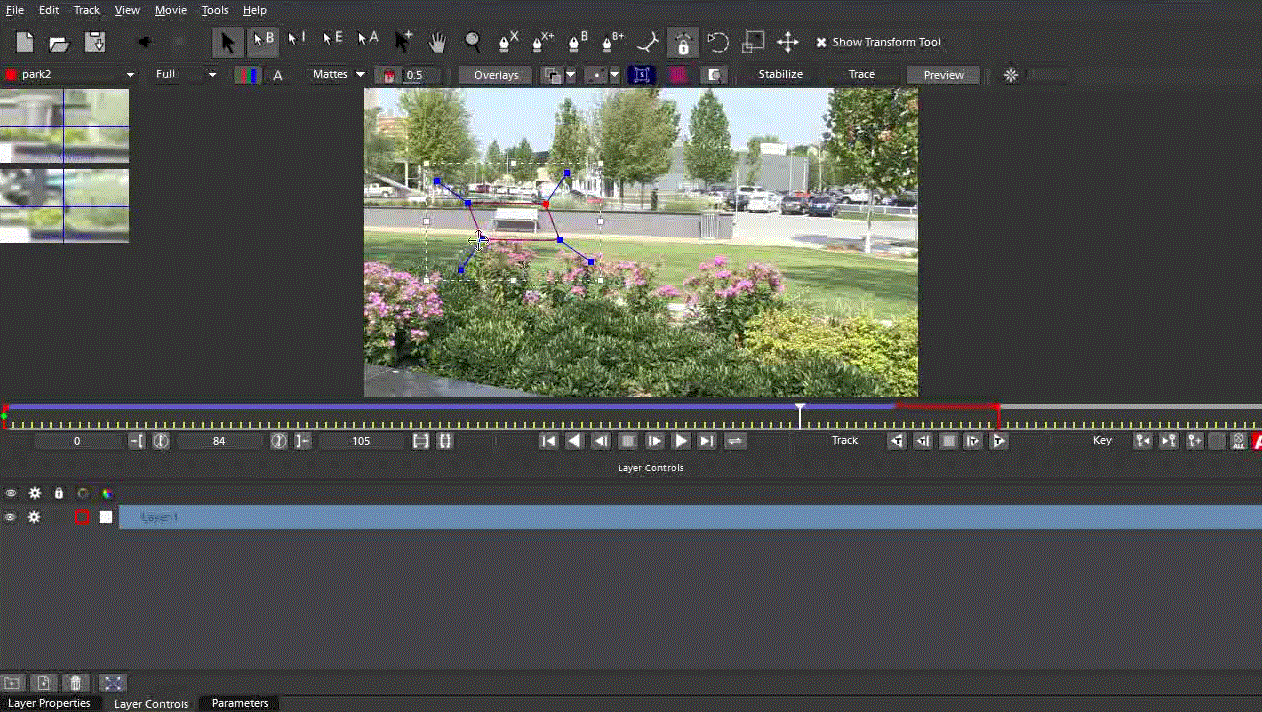The image size is (1262, 712).
Task: Select the Rotate tool icon
Action: (718, 42)
